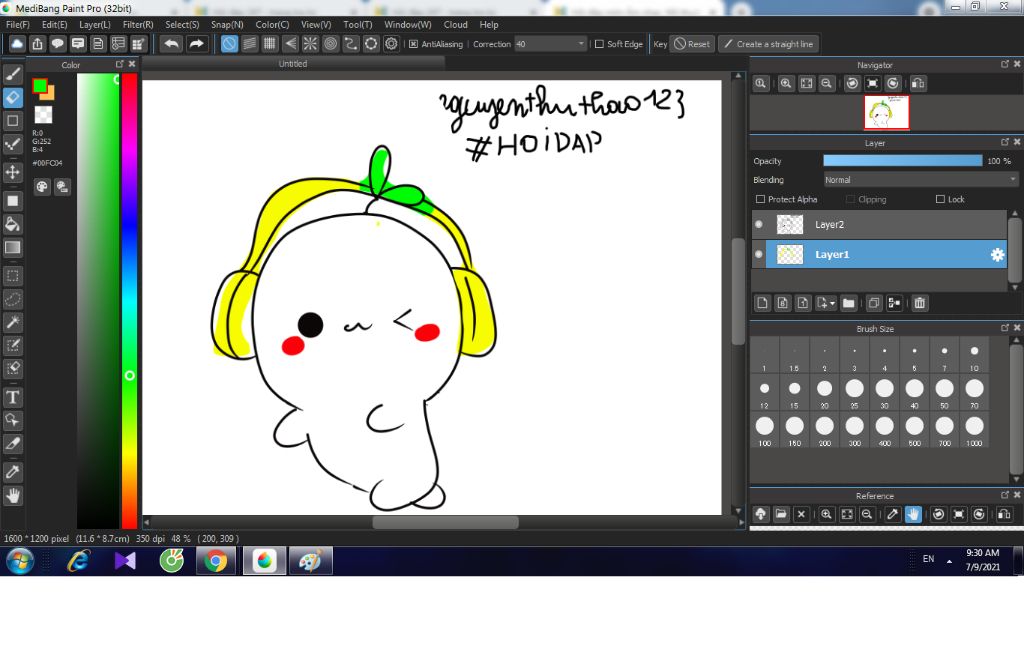Select the Bucket fill tool
This screenshot has width=1024, height=661.
point(12,224)
